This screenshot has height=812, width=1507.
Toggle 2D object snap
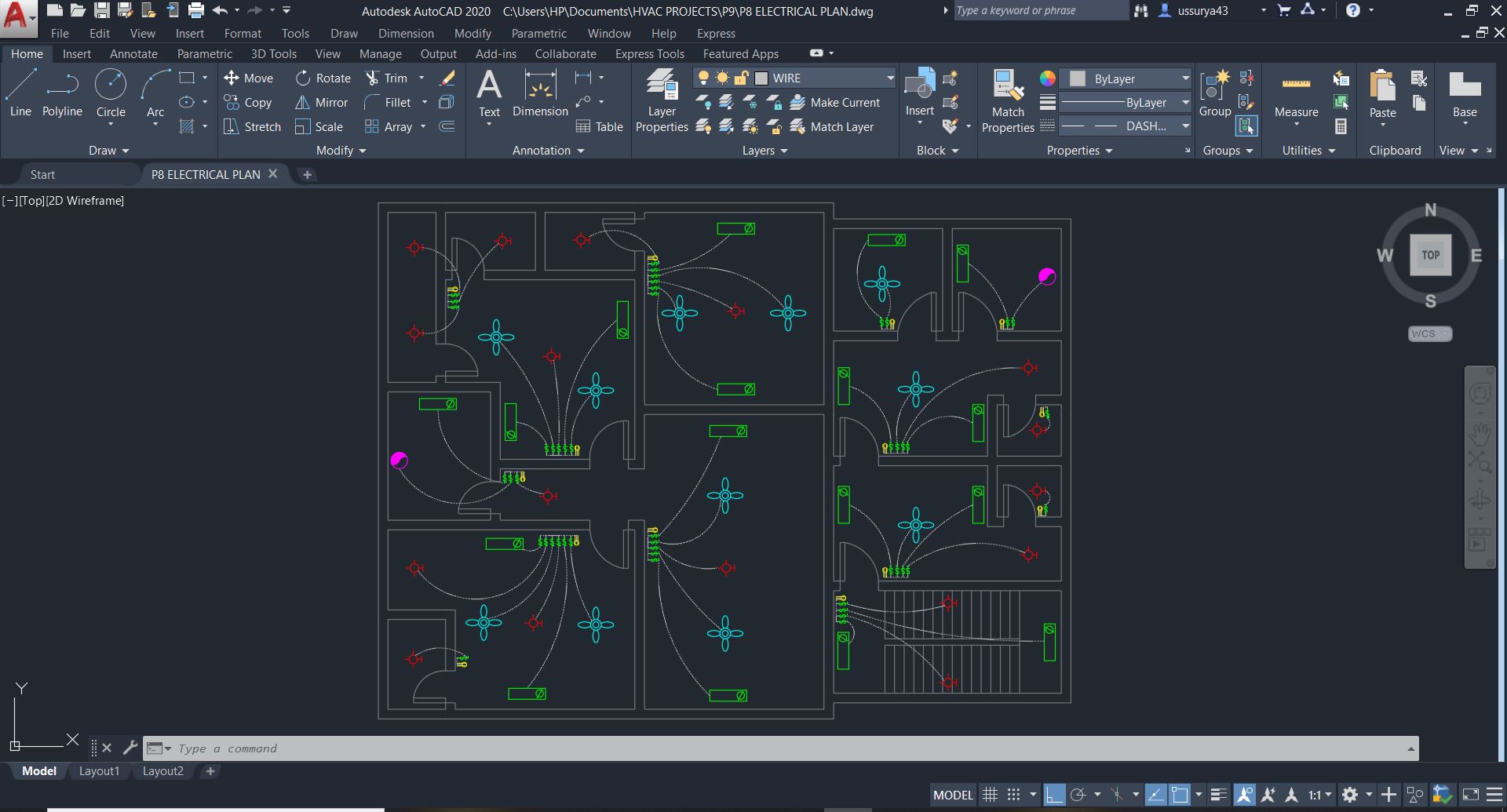(1180, 795)
